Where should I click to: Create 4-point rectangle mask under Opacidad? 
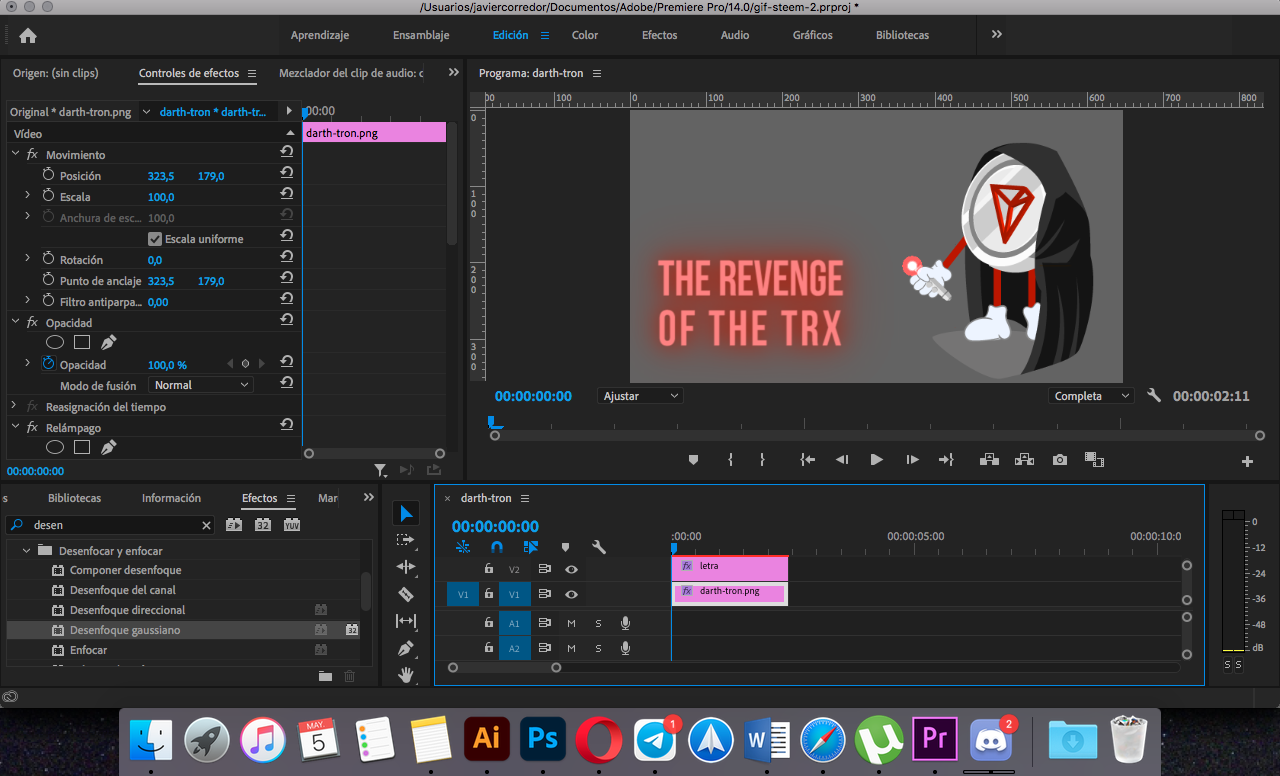[x=82, y=342]
